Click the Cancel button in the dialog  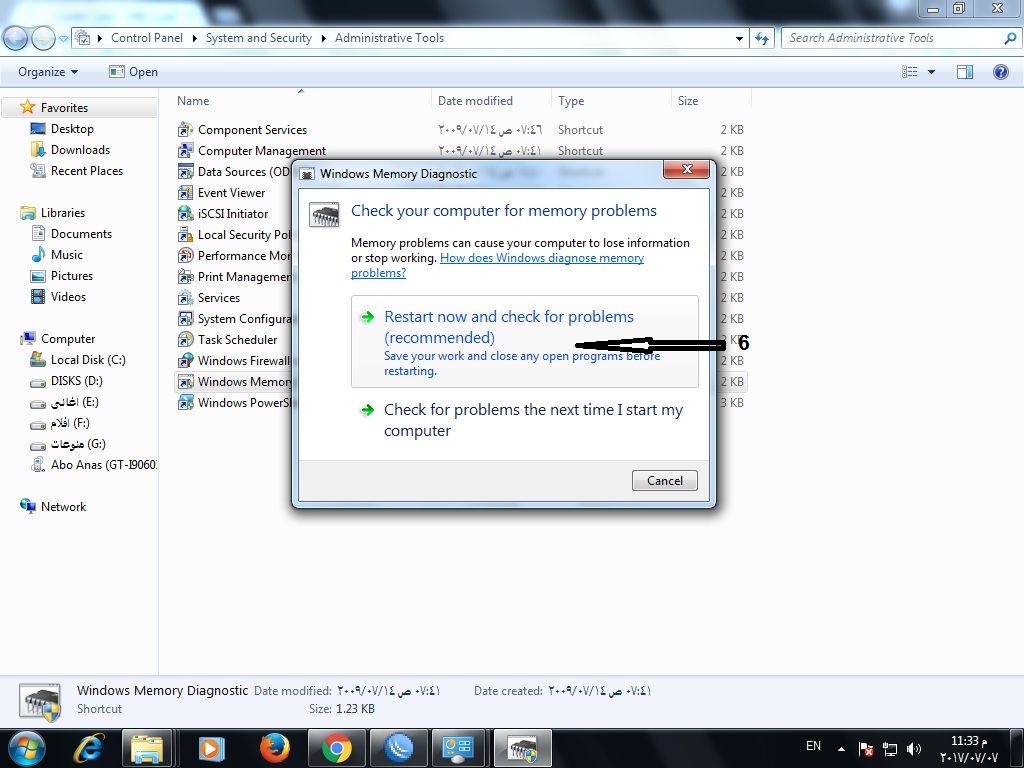pos(665,481)
